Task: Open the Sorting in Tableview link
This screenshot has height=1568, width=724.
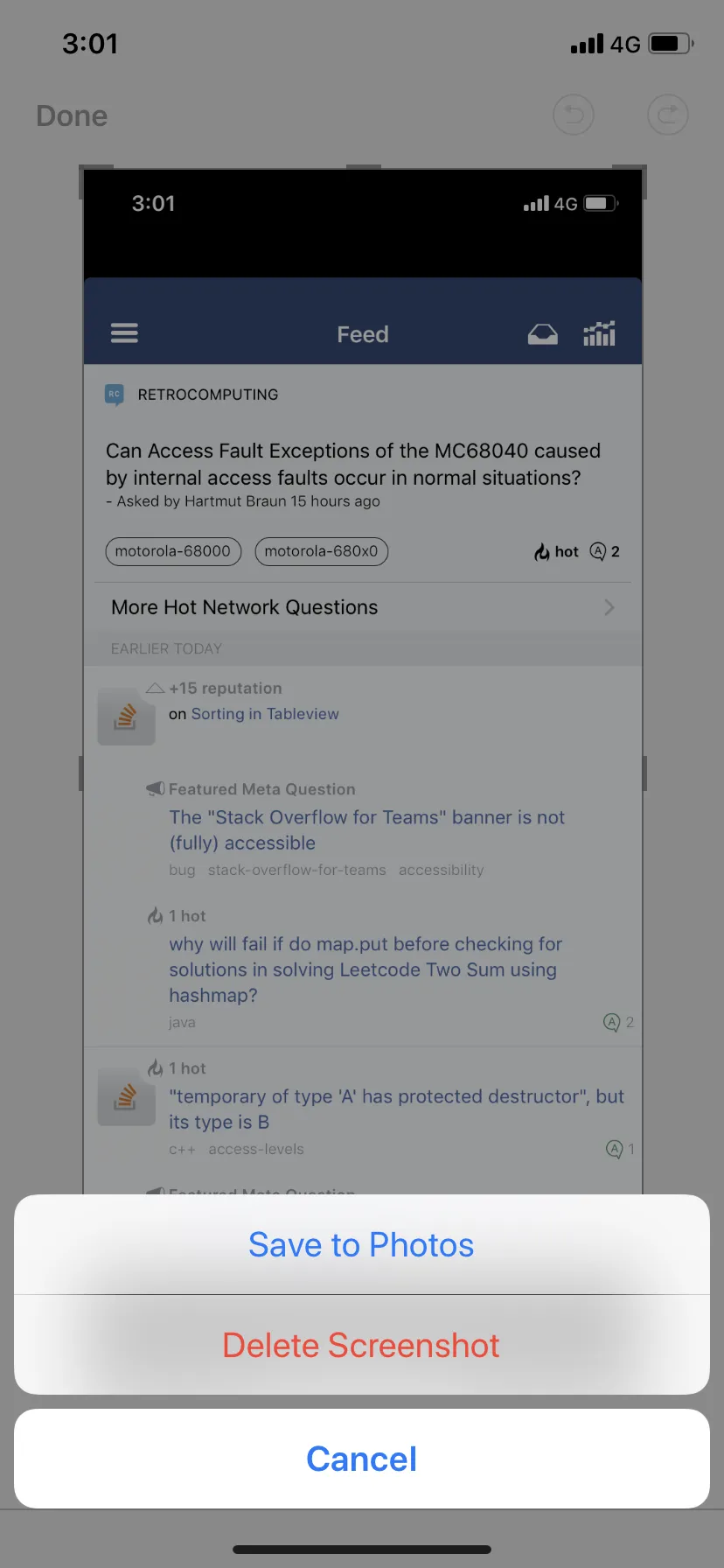Action: point(265,714)
